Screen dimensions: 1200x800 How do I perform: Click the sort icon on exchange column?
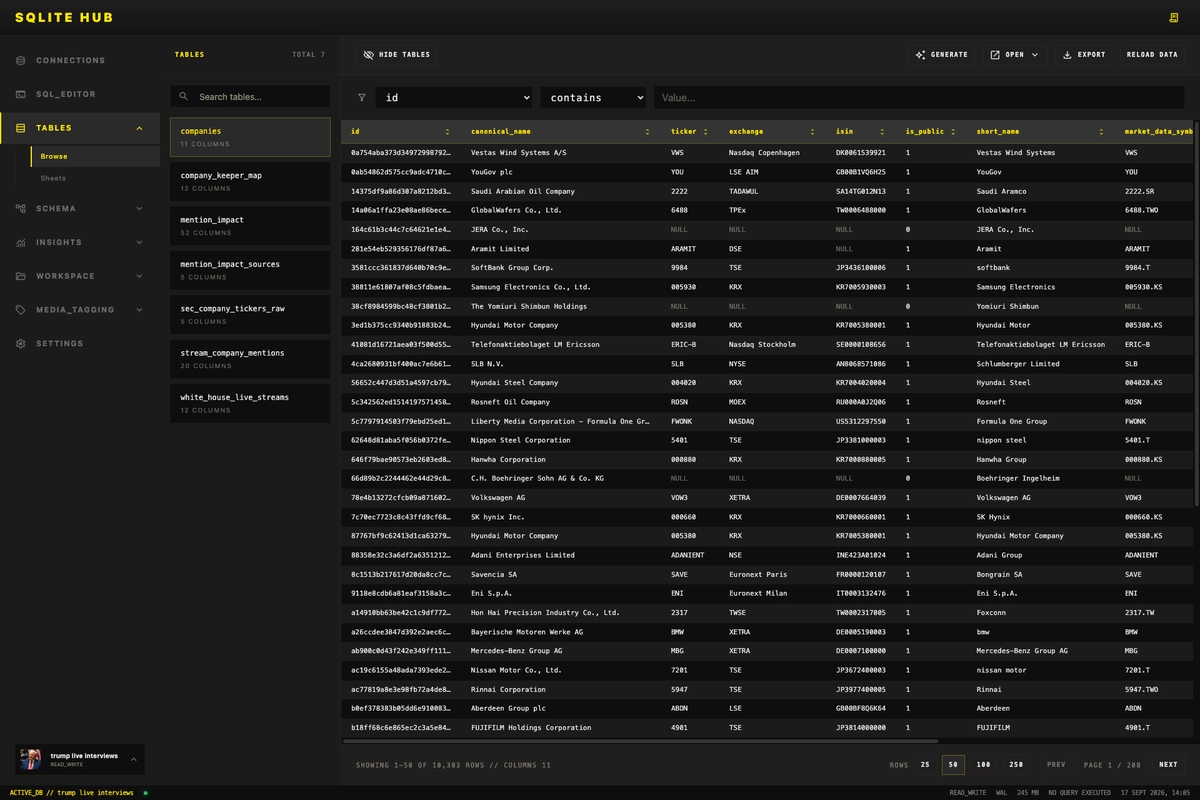(812, 132)
